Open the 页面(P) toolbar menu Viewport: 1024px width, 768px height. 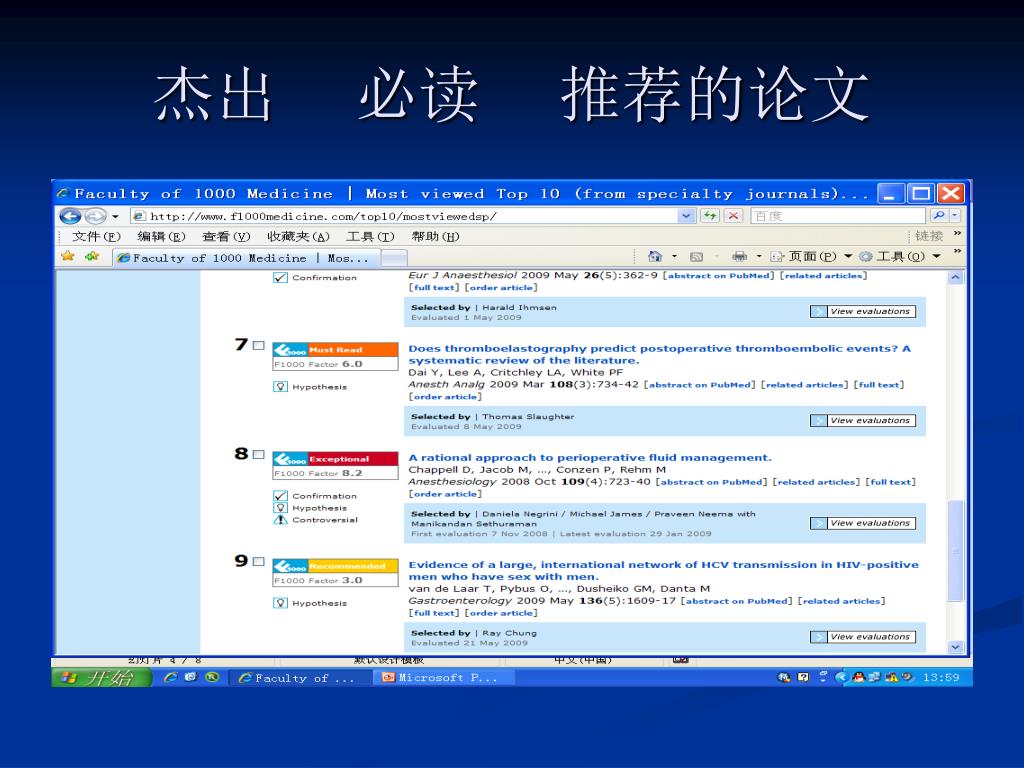point(812,256)
